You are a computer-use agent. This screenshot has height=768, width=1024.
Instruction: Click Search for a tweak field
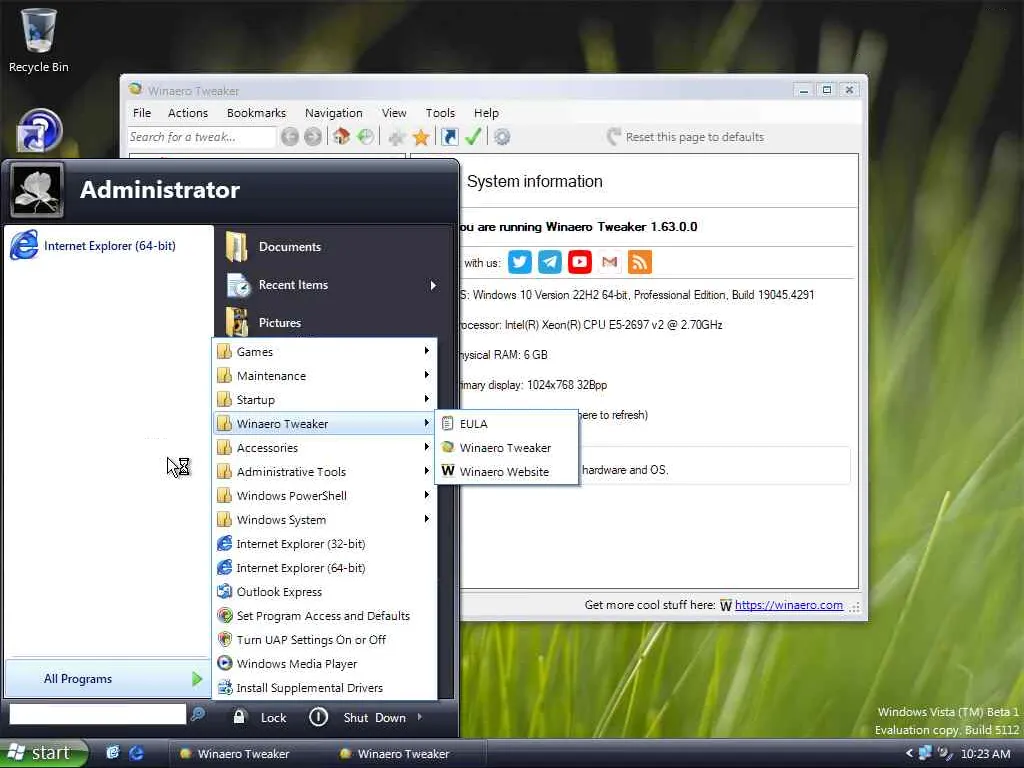(x=201, y=137)
